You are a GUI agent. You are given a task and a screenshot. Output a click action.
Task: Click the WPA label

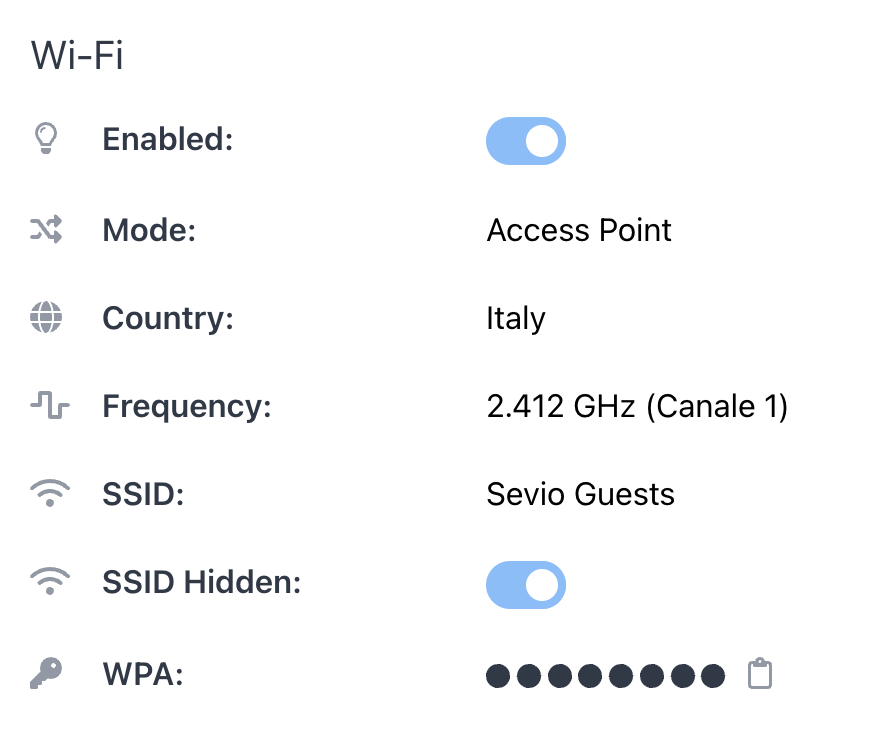[143, 674]
